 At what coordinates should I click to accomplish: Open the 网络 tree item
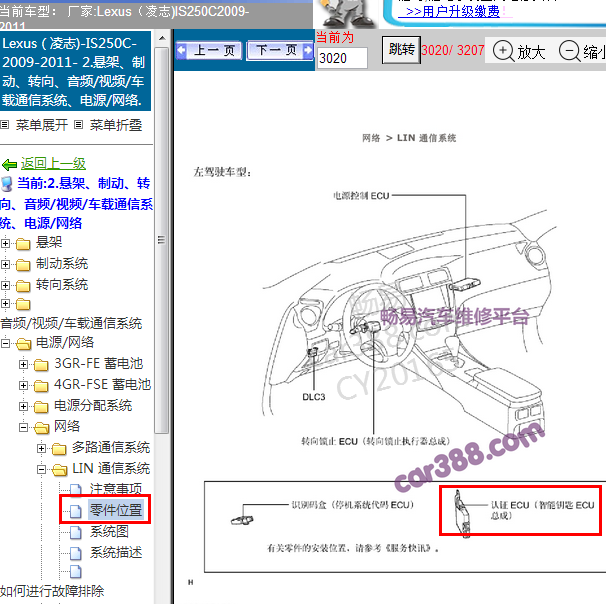click(x=67, y=426)
